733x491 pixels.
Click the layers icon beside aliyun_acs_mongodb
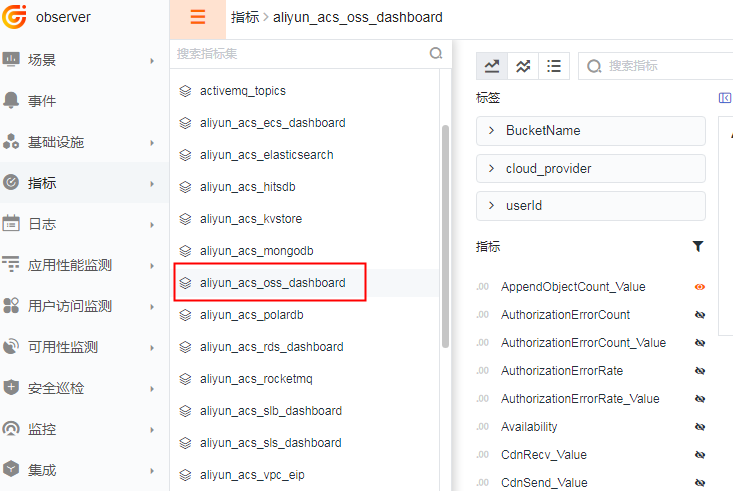click(x=186, y=251)
